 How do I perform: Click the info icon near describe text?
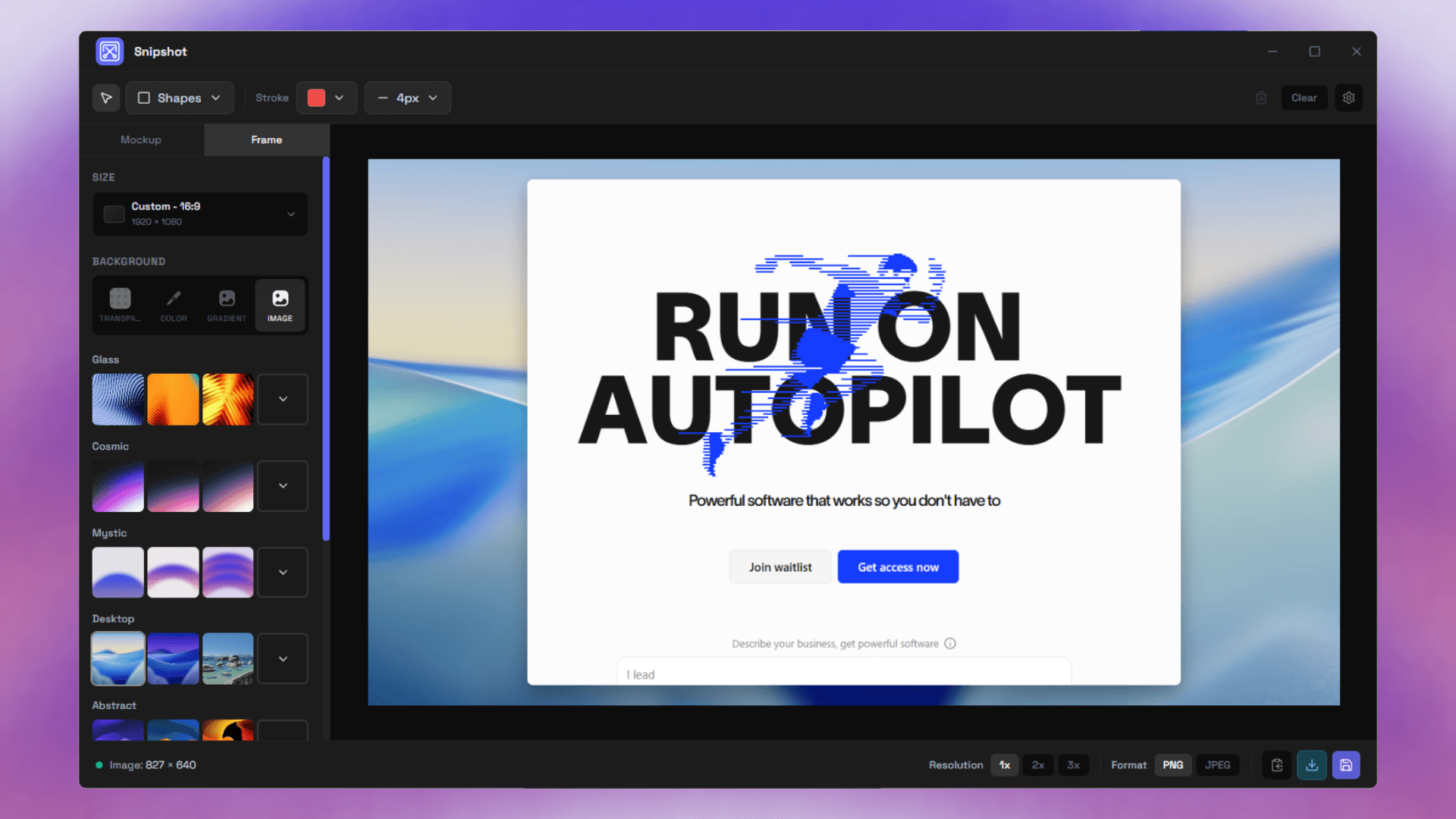(950, 644)
